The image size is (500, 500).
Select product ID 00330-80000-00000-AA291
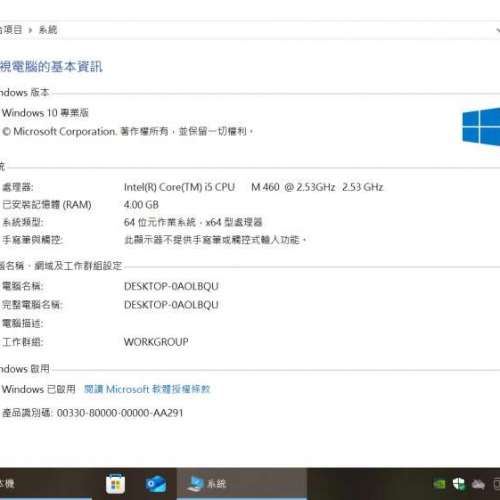pos(120,413)
